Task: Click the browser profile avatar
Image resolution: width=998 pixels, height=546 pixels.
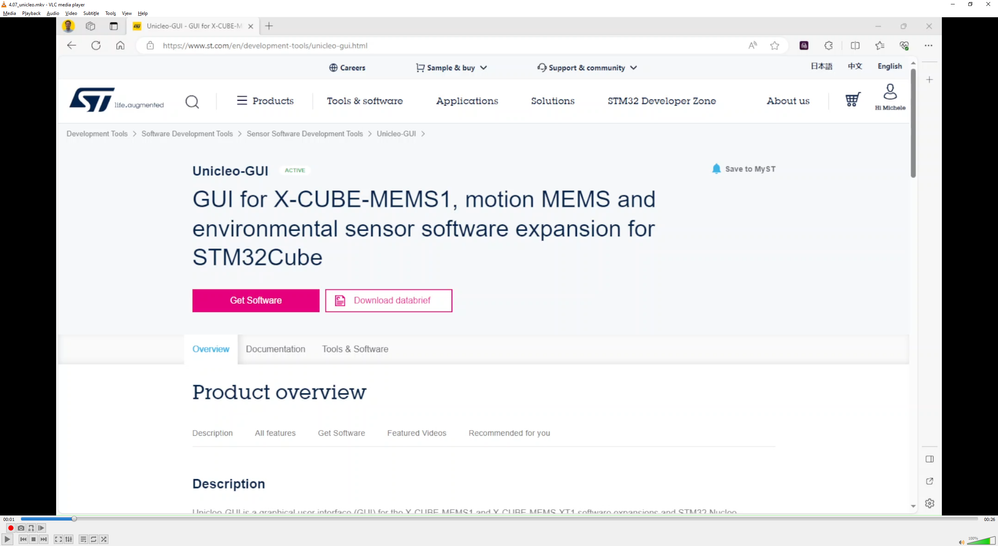Action: coord(68,26)
